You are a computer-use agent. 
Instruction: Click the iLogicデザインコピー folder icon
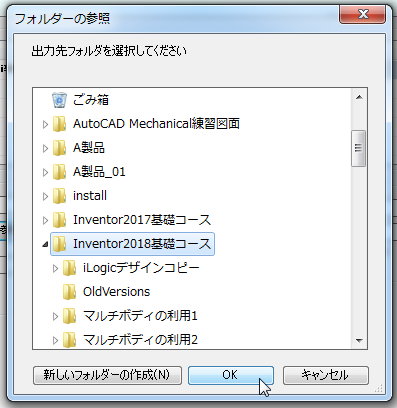(70, 268)
